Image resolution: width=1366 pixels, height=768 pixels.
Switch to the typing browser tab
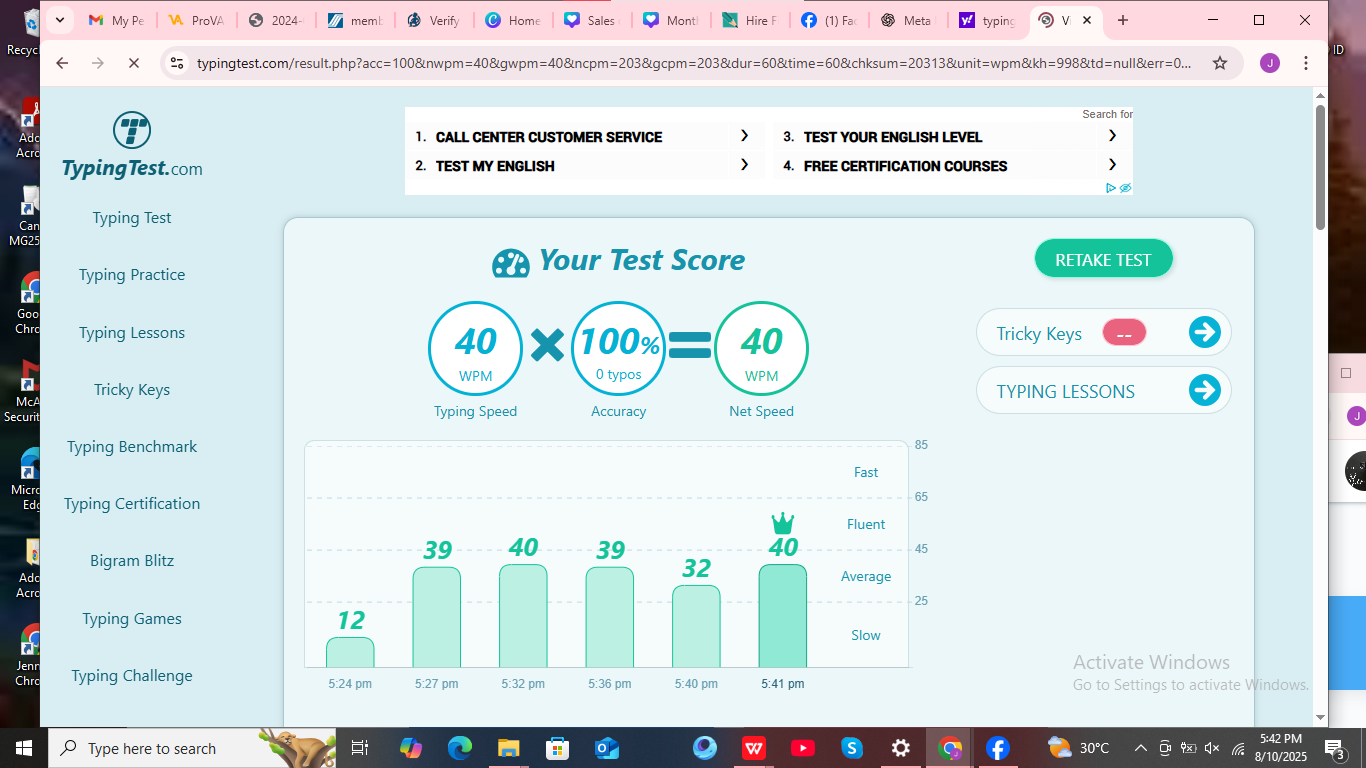point(988,19)
